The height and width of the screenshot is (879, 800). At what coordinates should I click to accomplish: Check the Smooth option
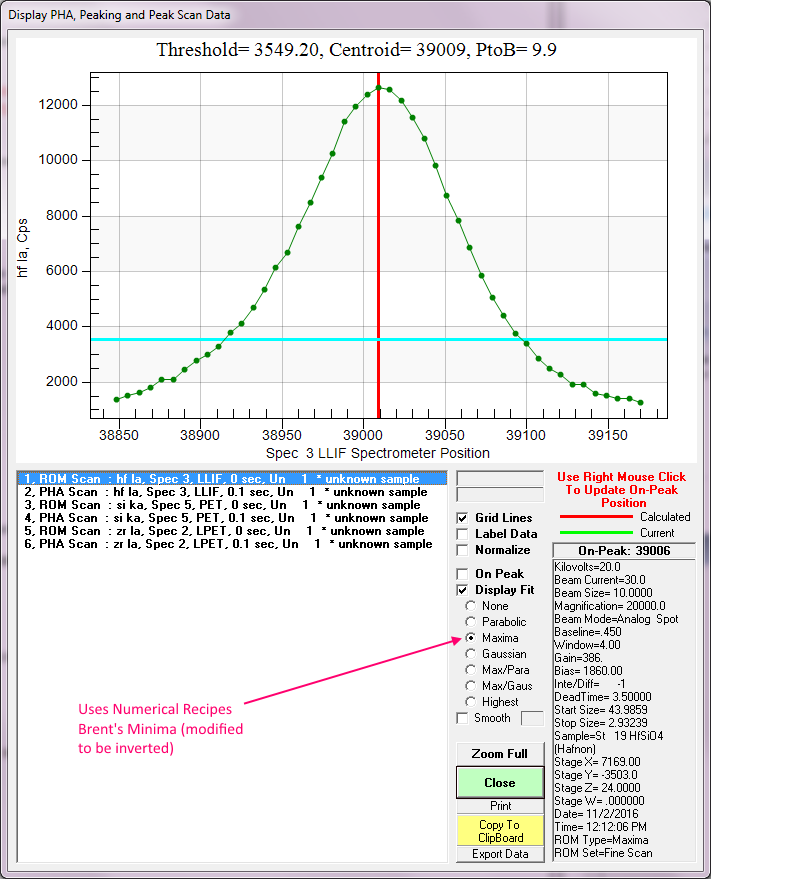(x=462, y=718)
